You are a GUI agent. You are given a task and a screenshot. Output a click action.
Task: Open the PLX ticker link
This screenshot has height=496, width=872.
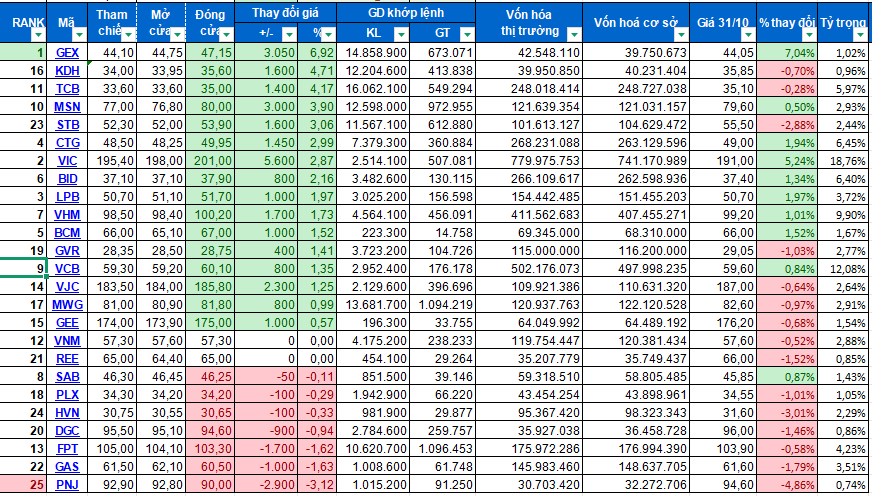pyautogui.click(x=68, y=395)
